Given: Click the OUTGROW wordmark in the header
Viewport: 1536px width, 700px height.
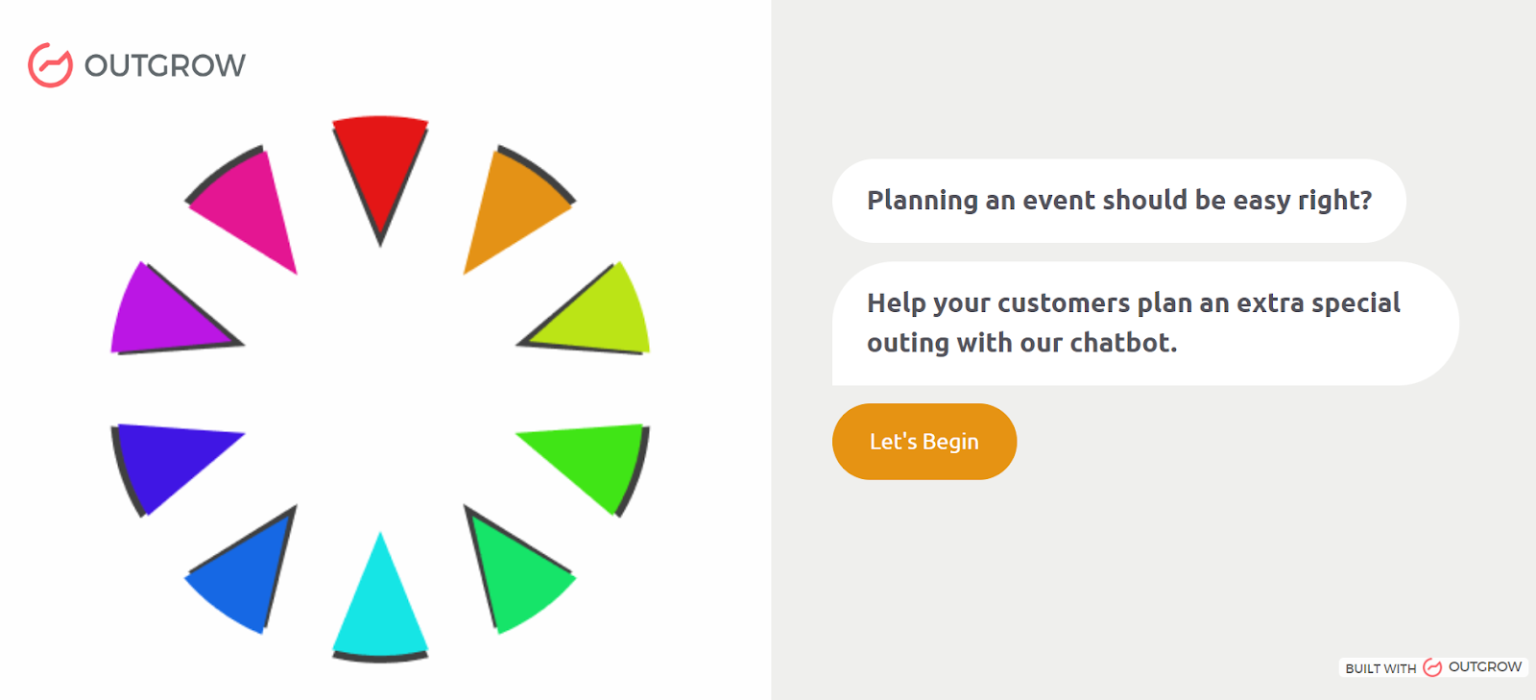Looking at the screenshot, I should pos(165,66).
